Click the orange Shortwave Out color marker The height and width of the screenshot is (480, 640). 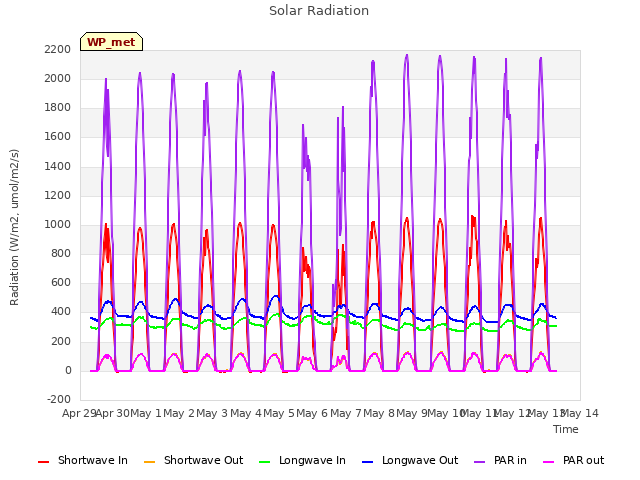coord(149,462)
